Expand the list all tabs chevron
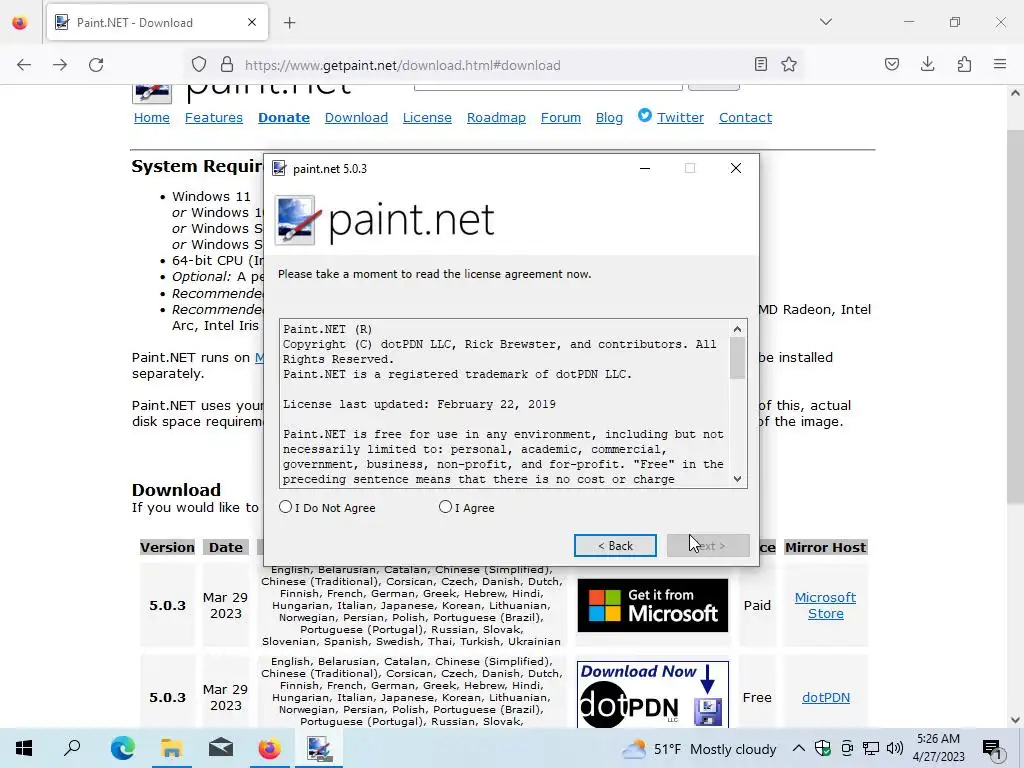Image resolution: width=1024 pixels, height=768 pixels. coord(826,22)
